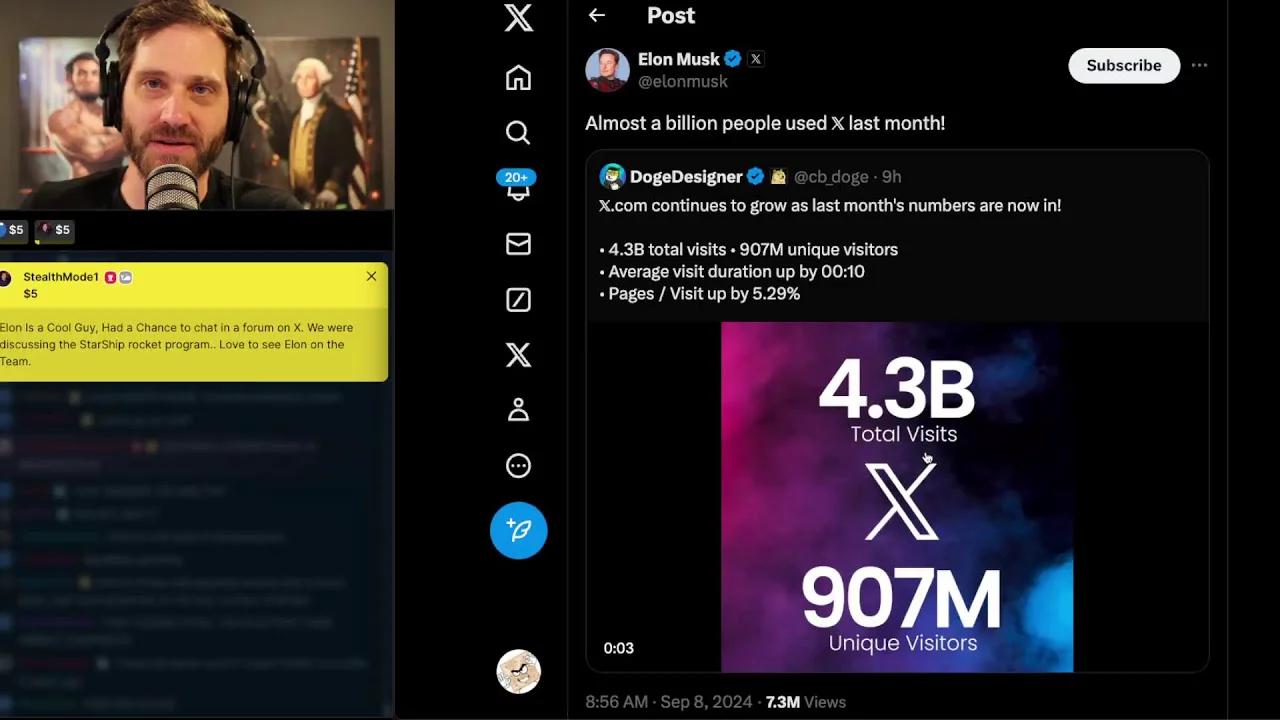Open the Grok slash icon
Image resolution: width=1280 pixels, height=720 pixels.
518,299
